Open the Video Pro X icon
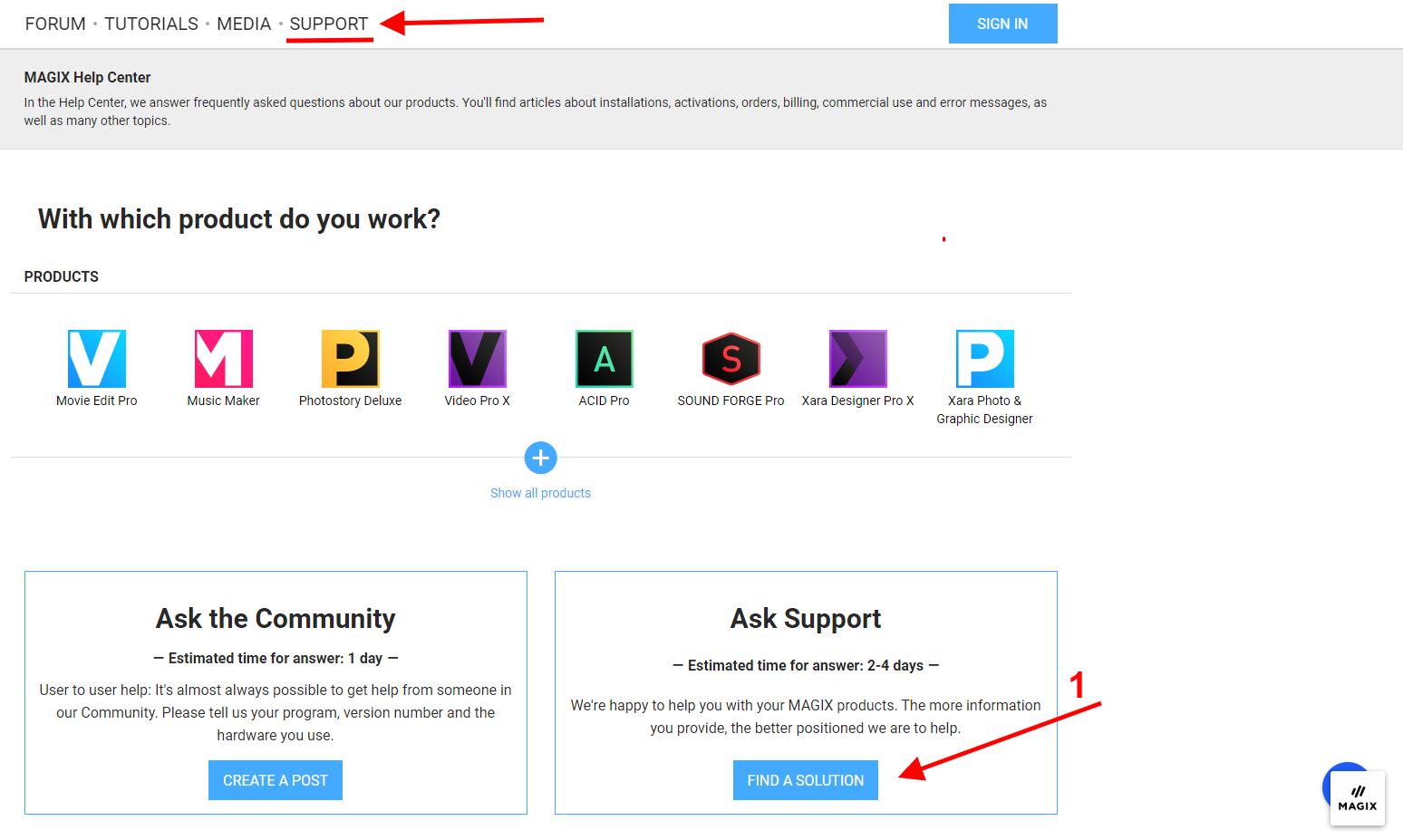The image size is (1403, 840). tap(478, 359)
